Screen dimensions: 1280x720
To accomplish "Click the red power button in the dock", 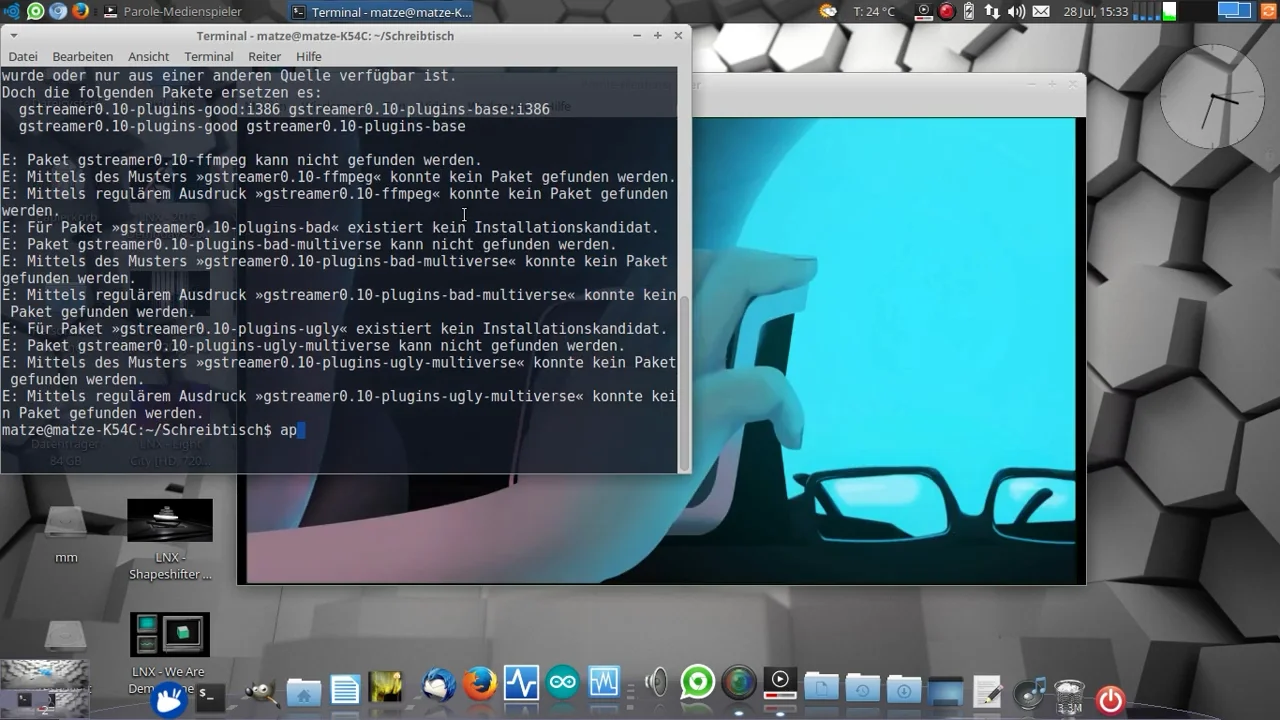I will tap(1110, 699).
